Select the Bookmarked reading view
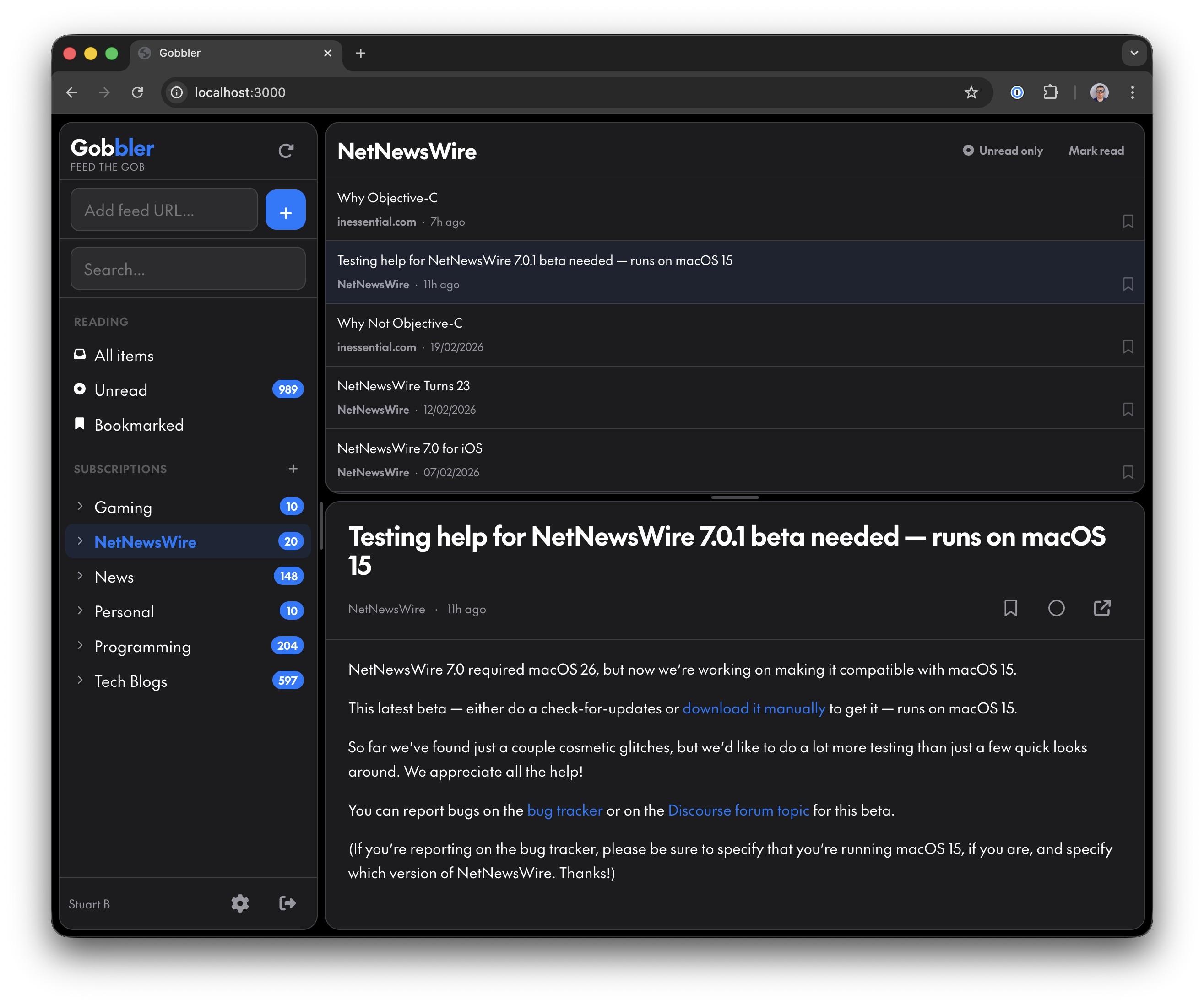 (x=139, y=425)
